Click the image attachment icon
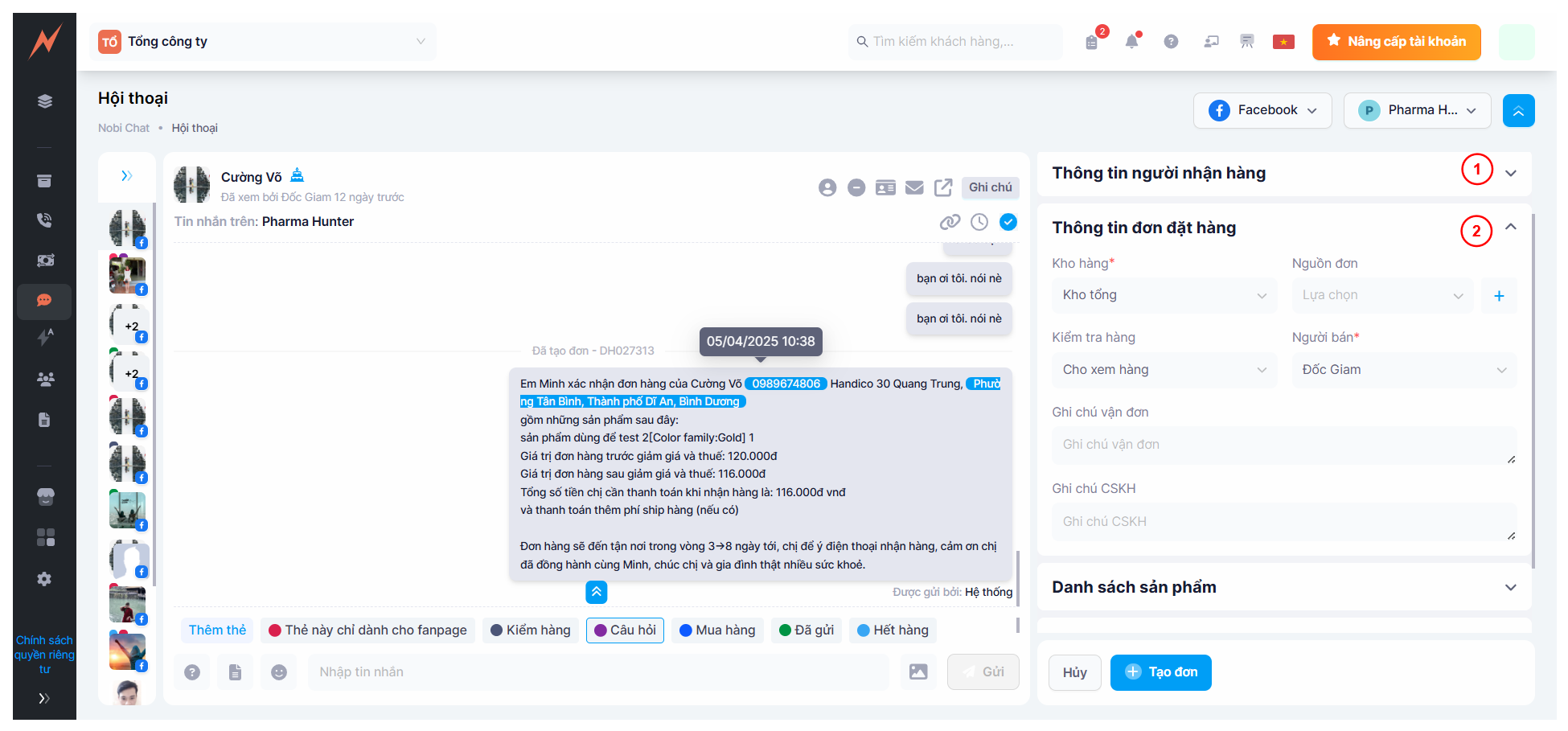1568x731 pixels. (918, 672)
